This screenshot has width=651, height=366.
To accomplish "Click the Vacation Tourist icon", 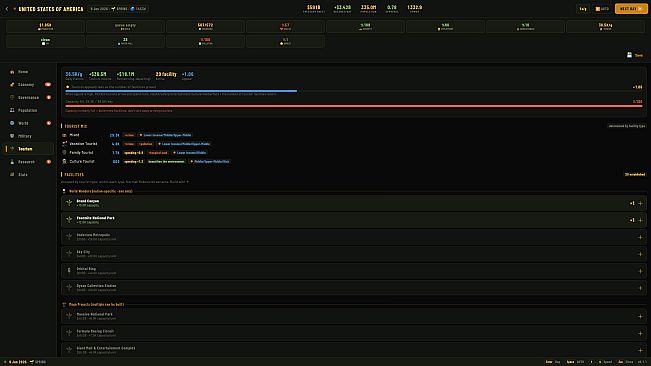I will click(x=64, y=144).
